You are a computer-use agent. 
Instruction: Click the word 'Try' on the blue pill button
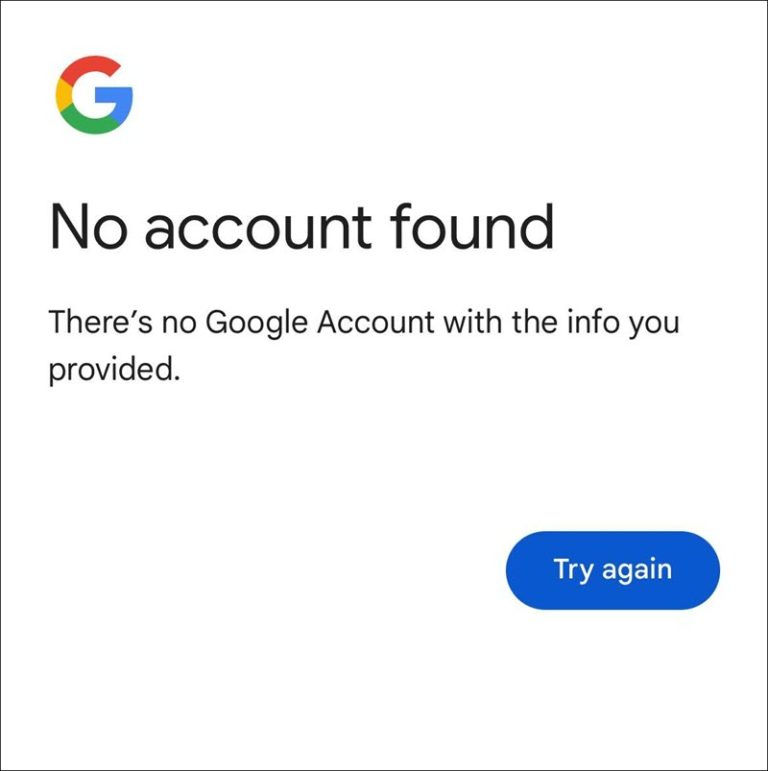(573, 571)
